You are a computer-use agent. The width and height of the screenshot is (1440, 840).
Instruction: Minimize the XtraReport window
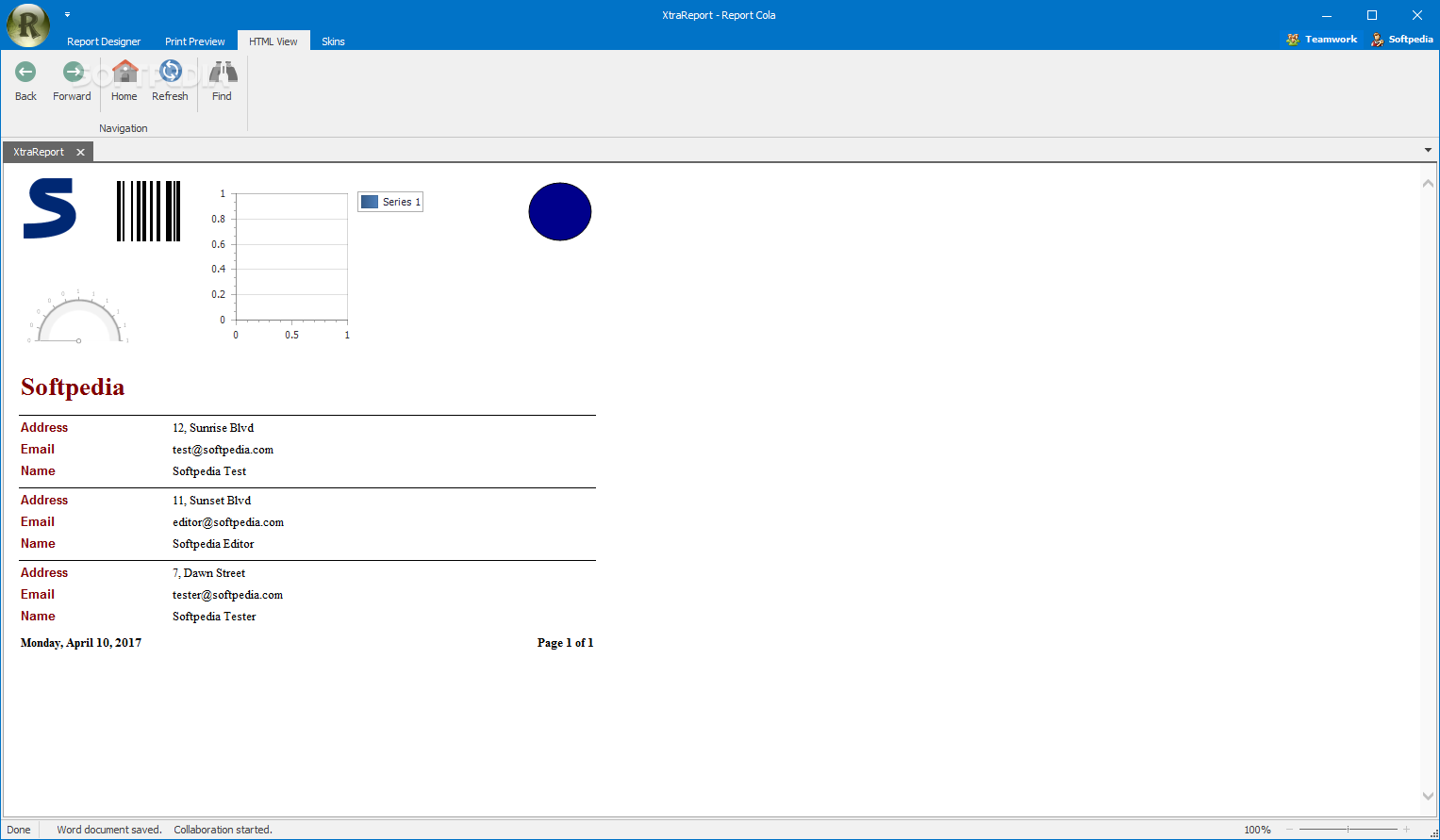pos(1327,15)
